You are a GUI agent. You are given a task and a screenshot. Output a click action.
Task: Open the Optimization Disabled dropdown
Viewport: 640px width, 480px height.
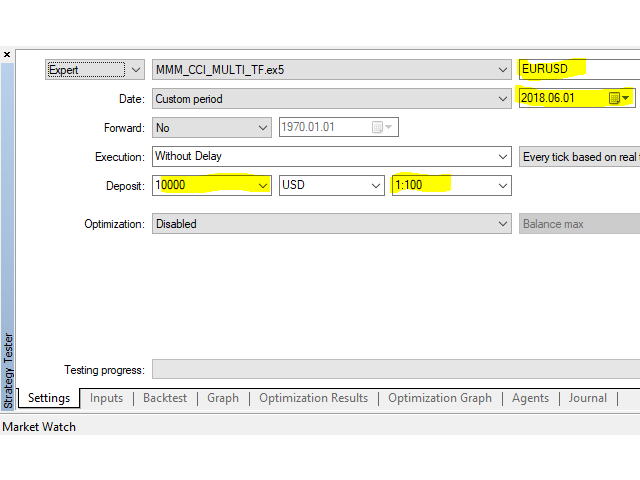tap(502, 224)
